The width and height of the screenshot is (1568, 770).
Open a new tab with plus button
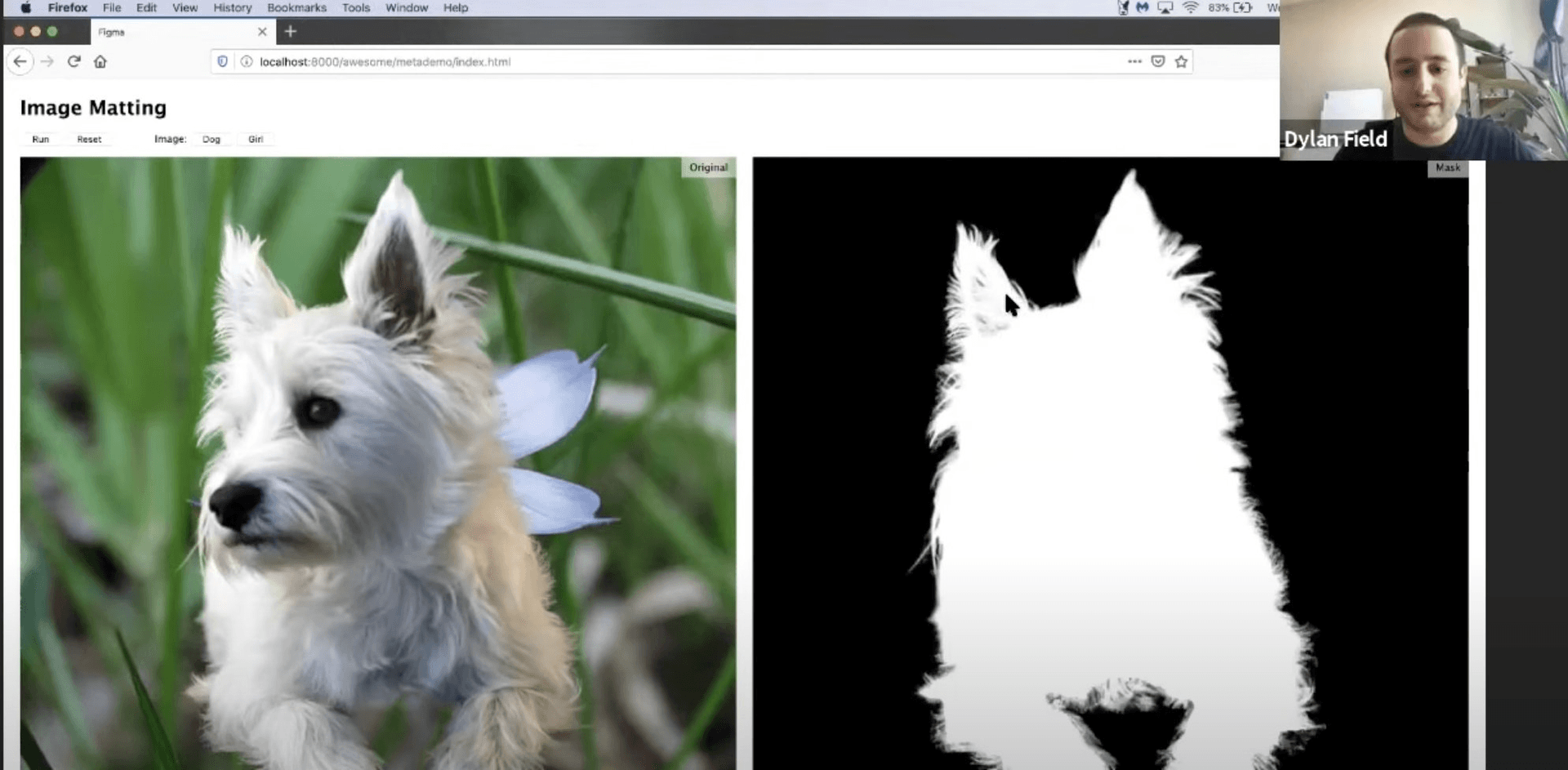tap(290, 32)
